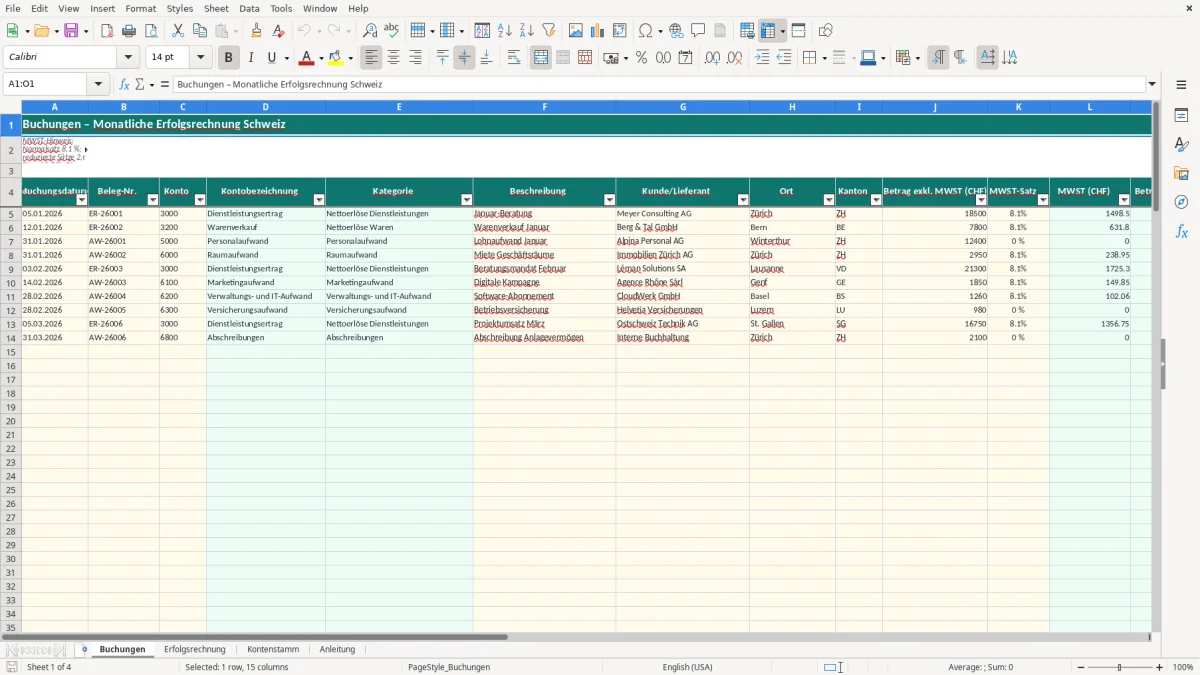Insert a chart
This screenshot has height=675, width=1200.
(x=598, y=31)
